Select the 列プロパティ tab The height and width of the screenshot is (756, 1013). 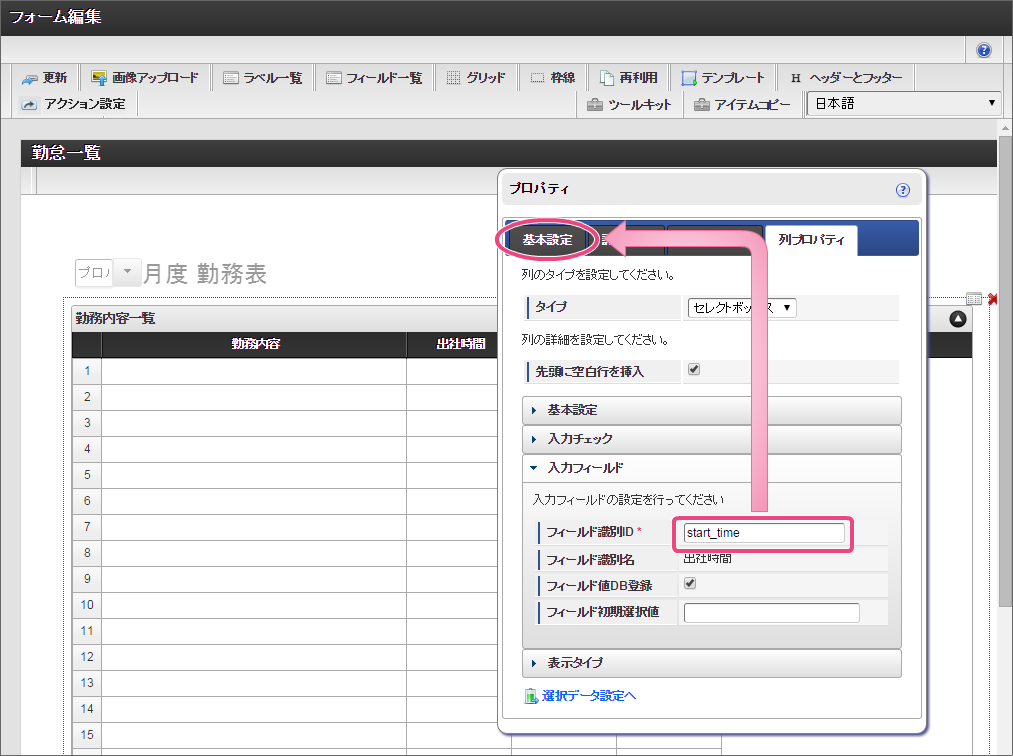pyautogui.click(x=810, y=240)
